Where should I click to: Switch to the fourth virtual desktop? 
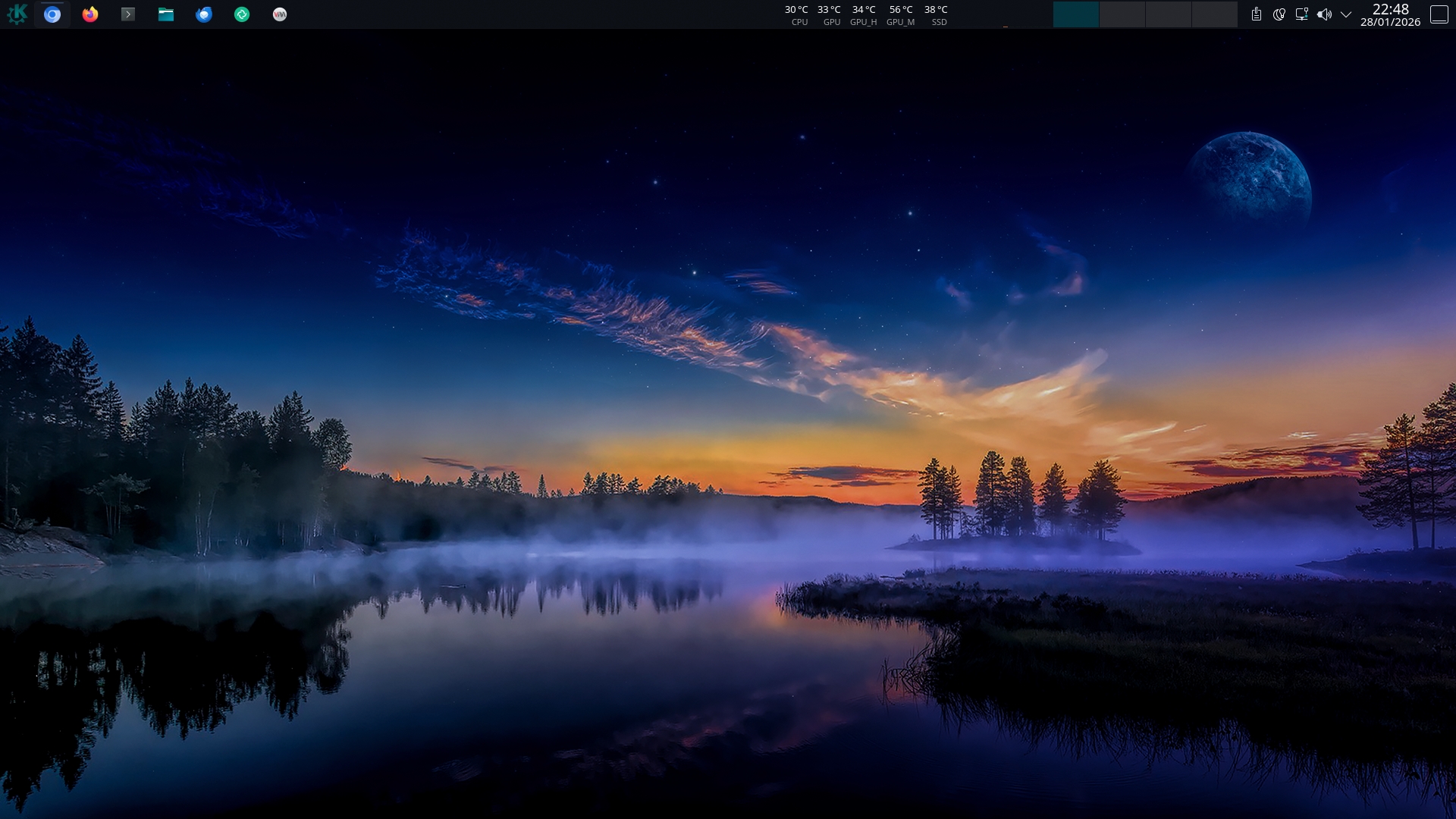pos(1215,14)
